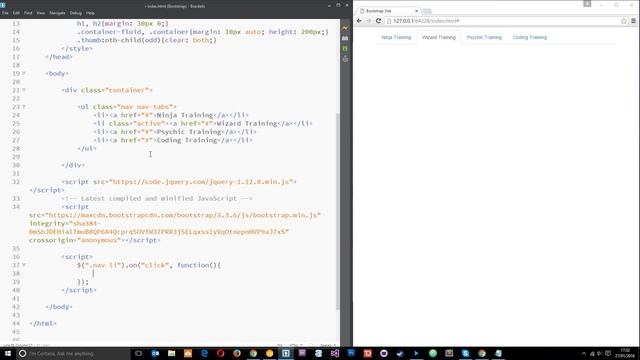Click line number 42 in the gutter
The width and height of the screenshot is (640, 360).
click(x=16, y=307)
